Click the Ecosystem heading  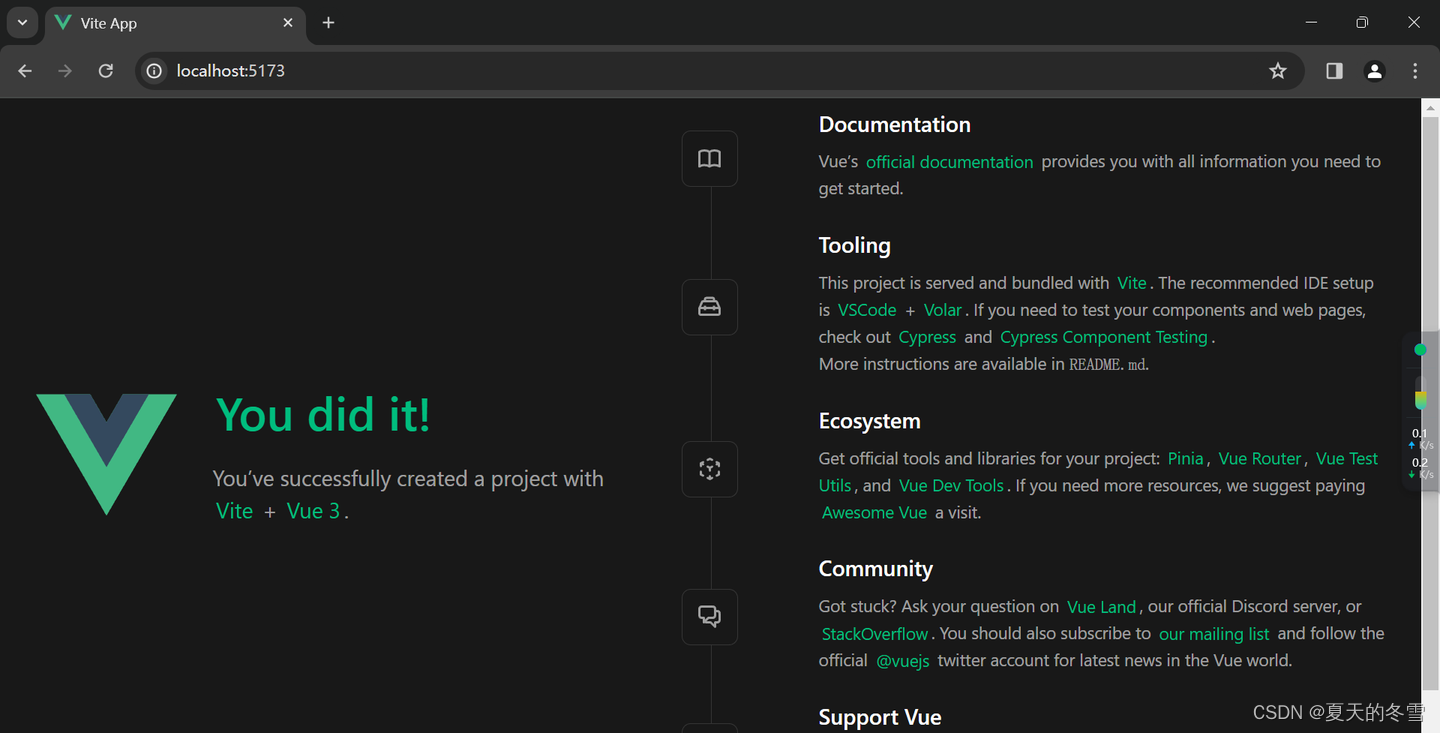[x=869, y=421]
